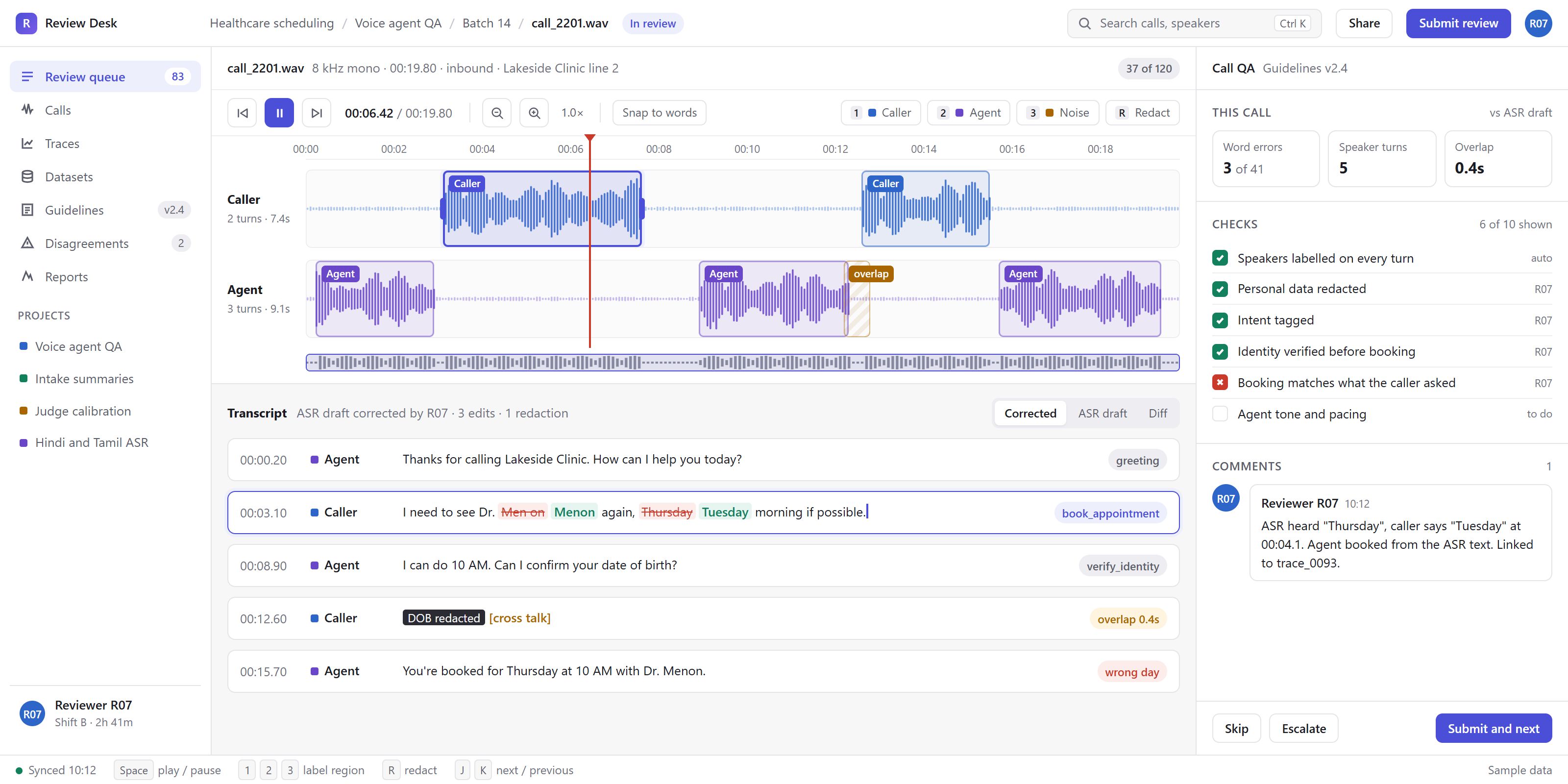This screenshot has height=784, width=1568.
Task: Change the 1.0× playback speed
Action: [572, 113]
